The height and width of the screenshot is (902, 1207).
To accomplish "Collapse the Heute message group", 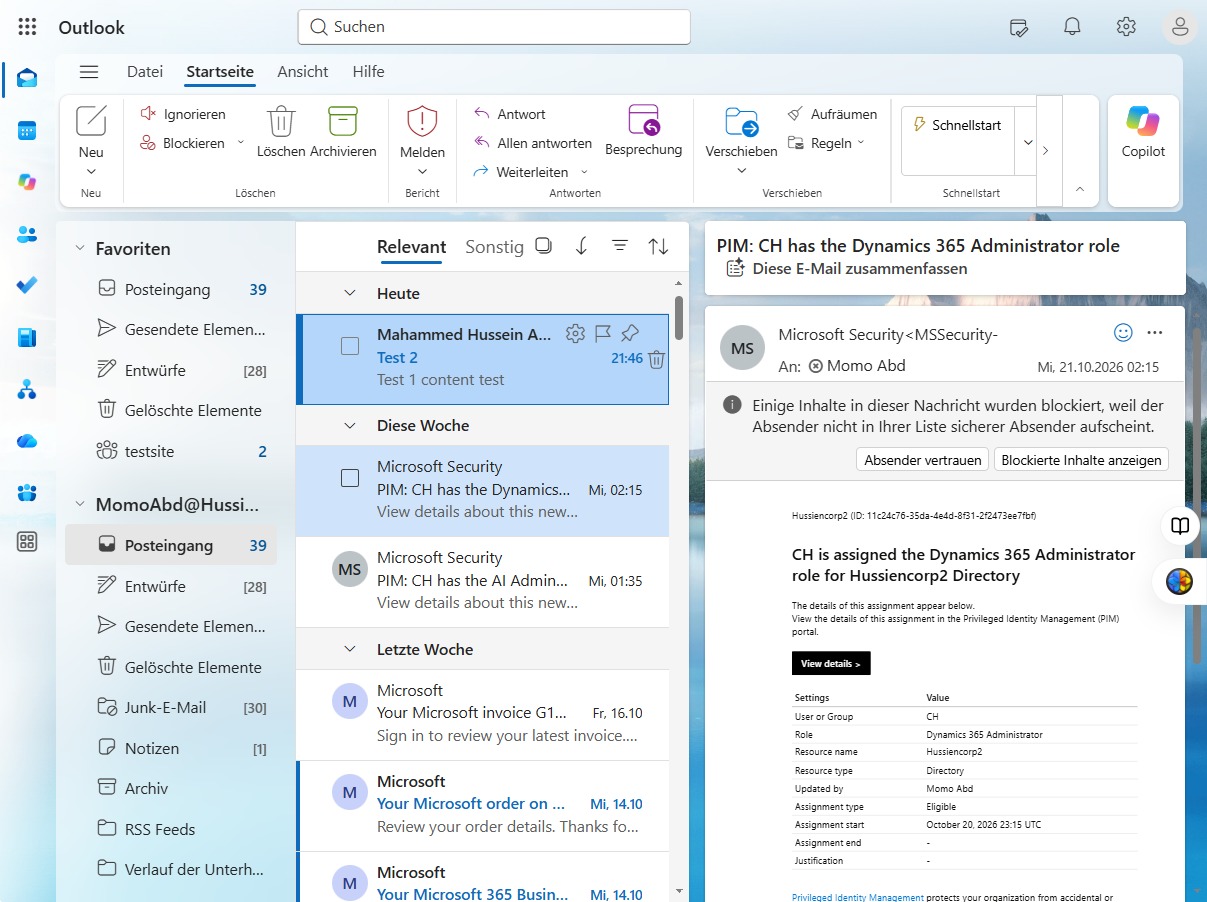I will pyautogui.click(x=350, y=294).
